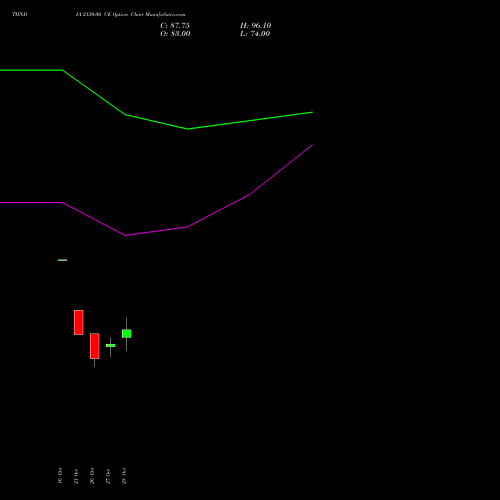
Task: Click the ticker symbol text at top left
Action: (20, 14)
